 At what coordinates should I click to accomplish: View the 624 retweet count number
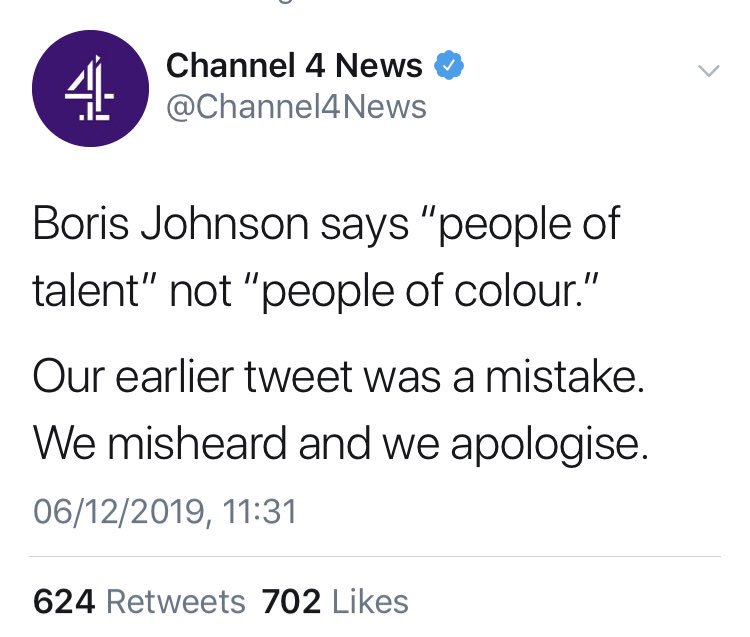tap(64, 601)
